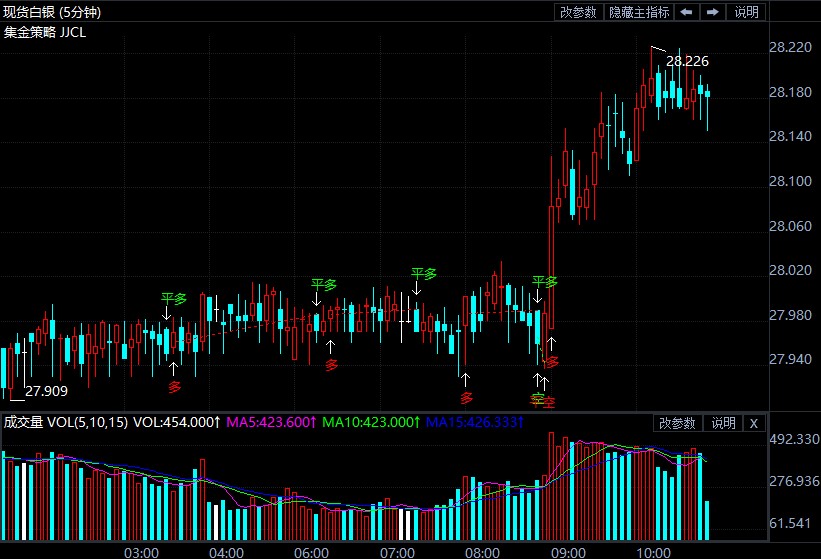Click the 276.936 volume axis label
This screenshot has width=821, height=559.
794,481
